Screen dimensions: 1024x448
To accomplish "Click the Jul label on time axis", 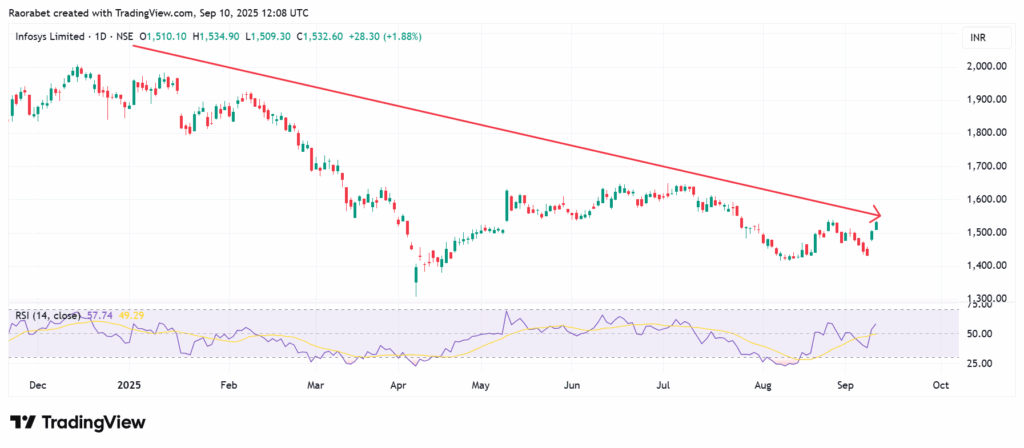I will coord(664,385).
